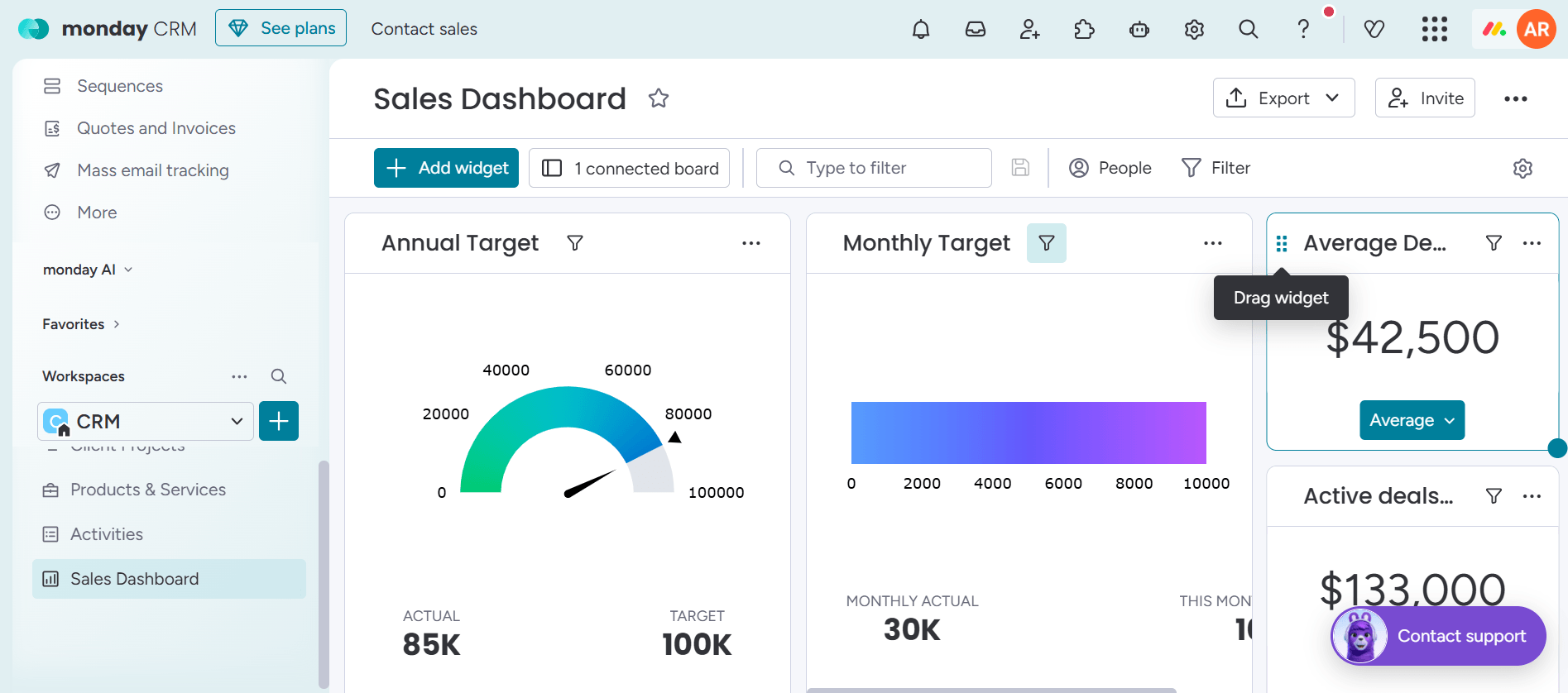Open Monthly Target widget options menu
This screenshot has height=693, width=1568.
point(1213,243)
